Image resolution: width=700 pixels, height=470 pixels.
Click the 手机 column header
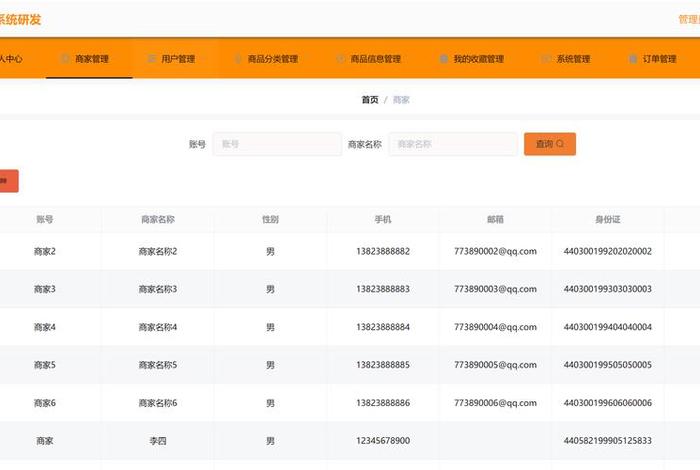pos(383,219)
